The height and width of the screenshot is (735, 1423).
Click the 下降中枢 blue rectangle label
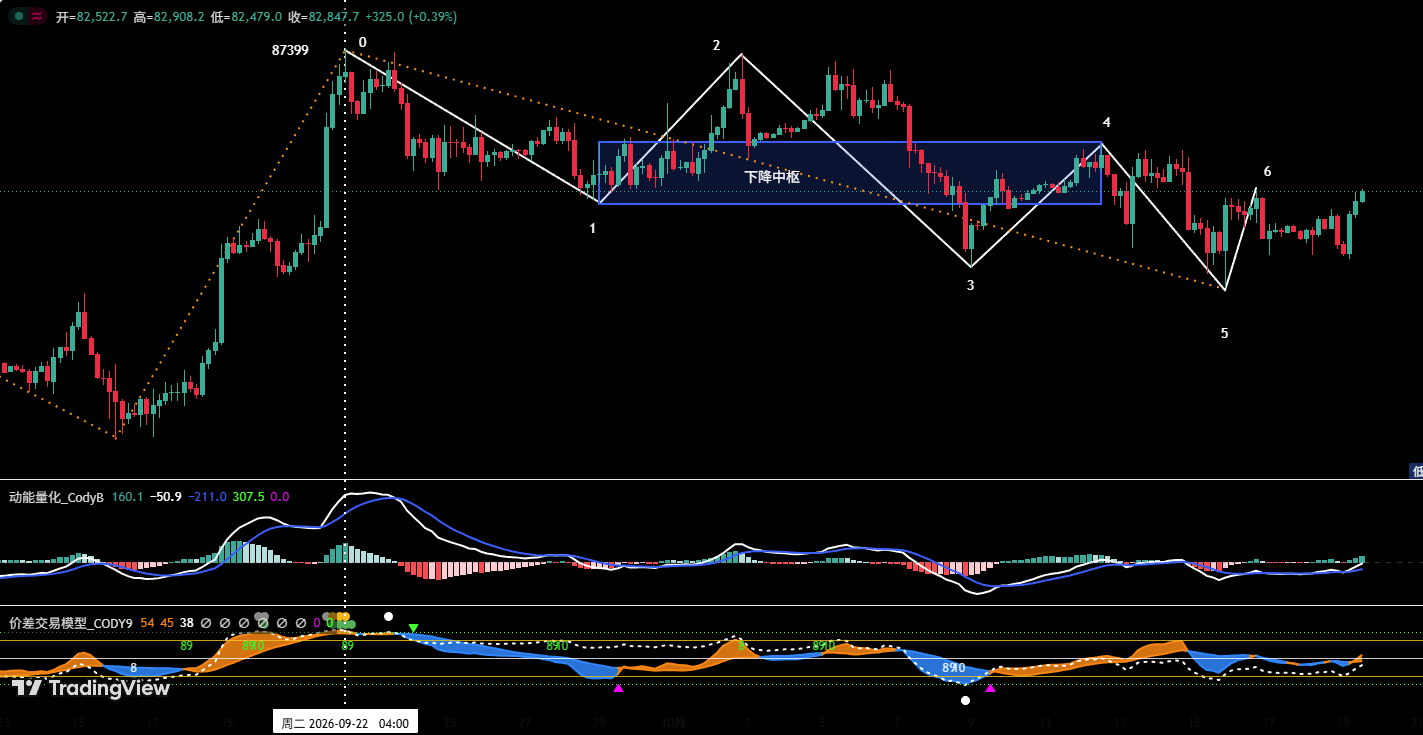click(x=772, y=176)
